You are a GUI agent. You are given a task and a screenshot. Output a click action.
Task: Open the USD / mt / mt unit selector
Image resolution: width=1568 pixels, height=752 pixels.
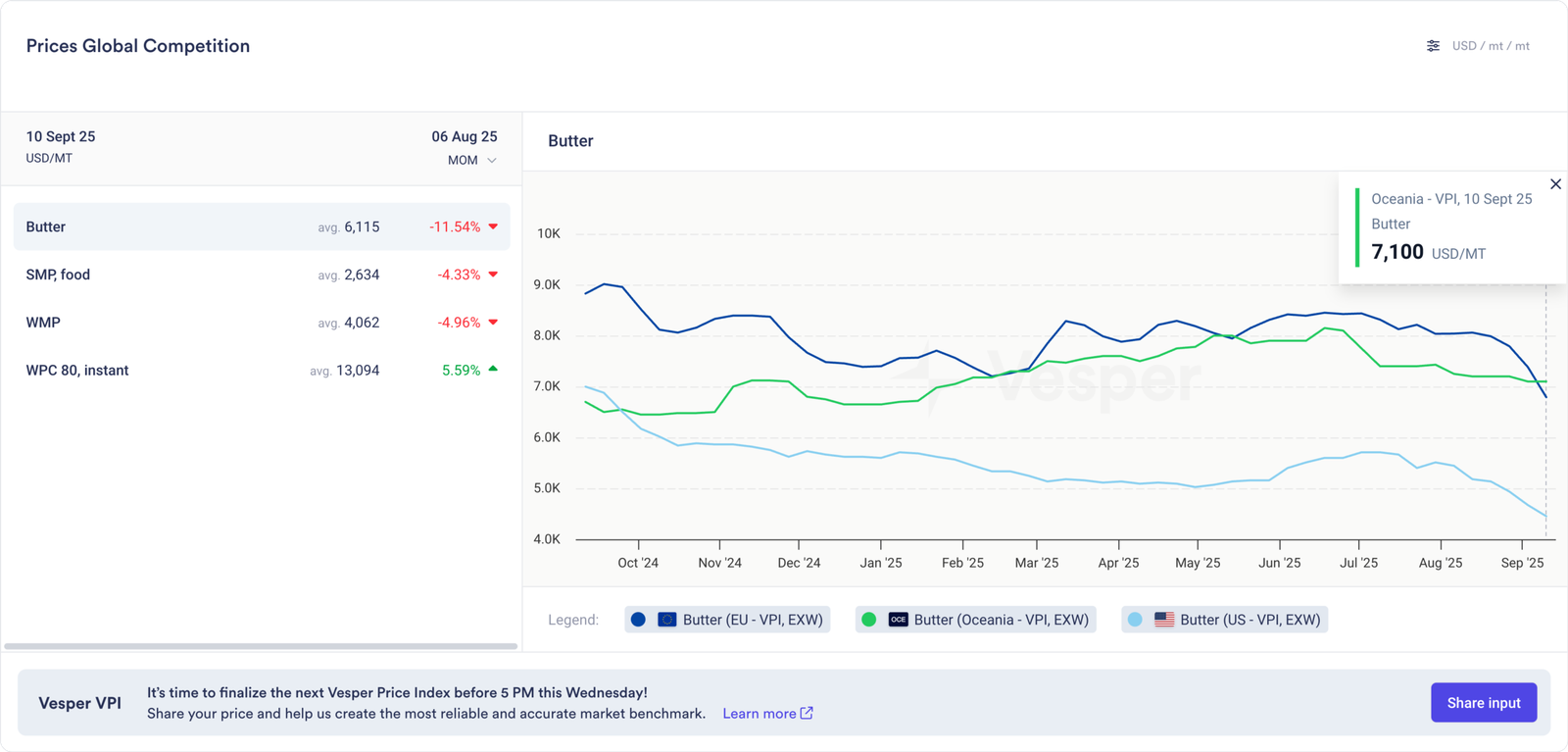(x=1490, y=46)
